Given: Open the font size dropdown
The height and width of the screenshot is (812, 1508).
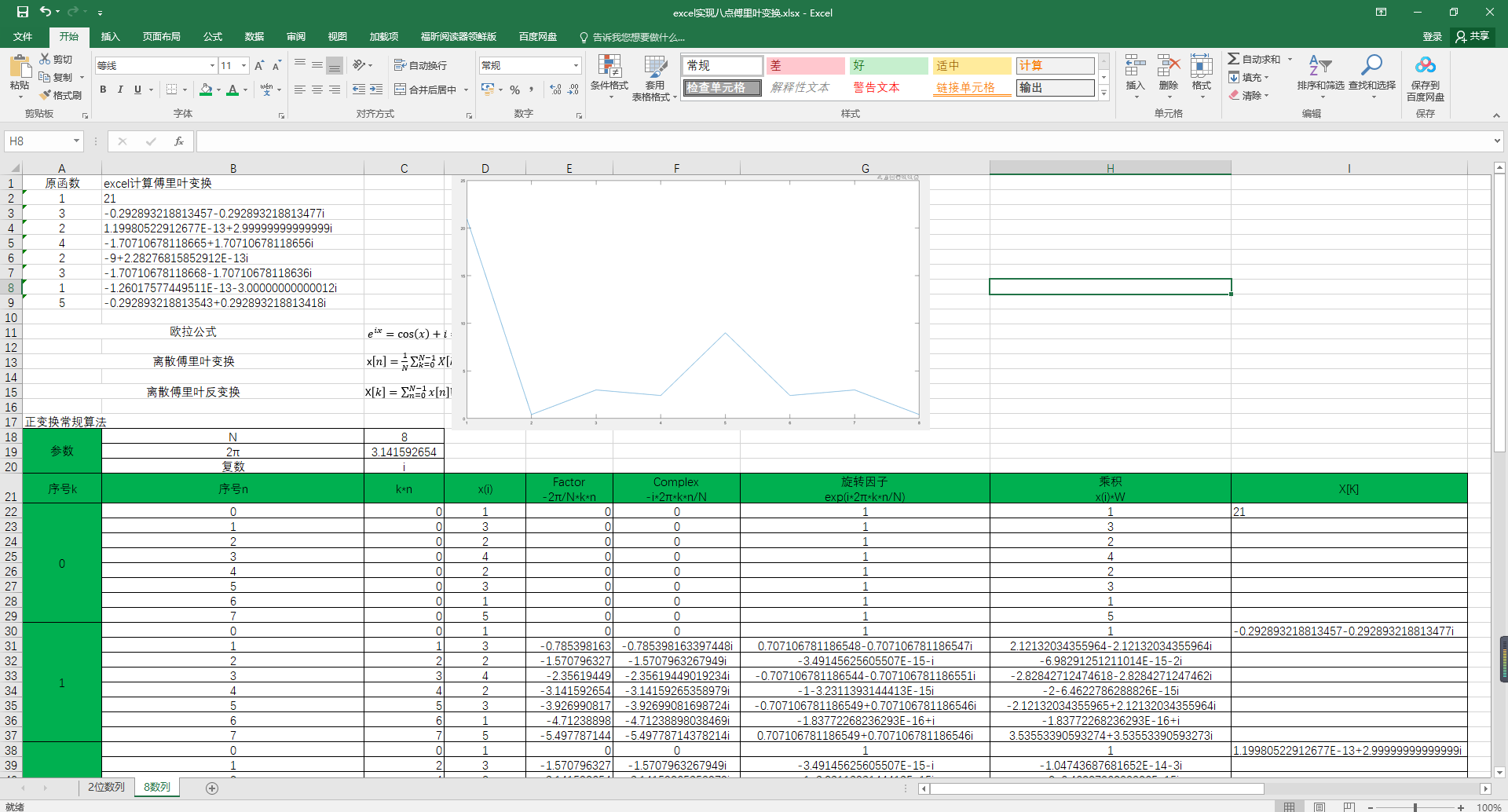Looking at the screenshot, I should [x=244, y=66].
